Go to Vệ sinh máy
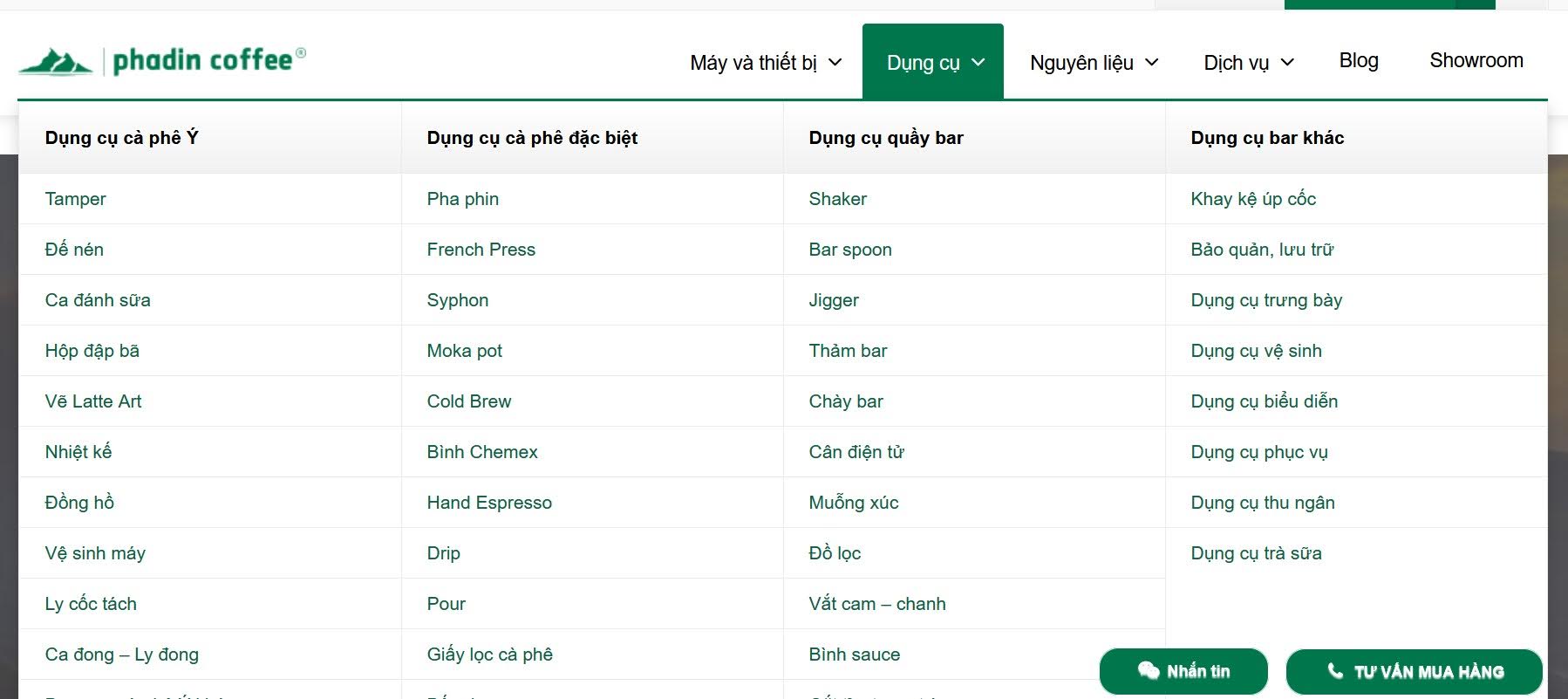This screenshot has width=1568, height=699. (x=95, y=553)
